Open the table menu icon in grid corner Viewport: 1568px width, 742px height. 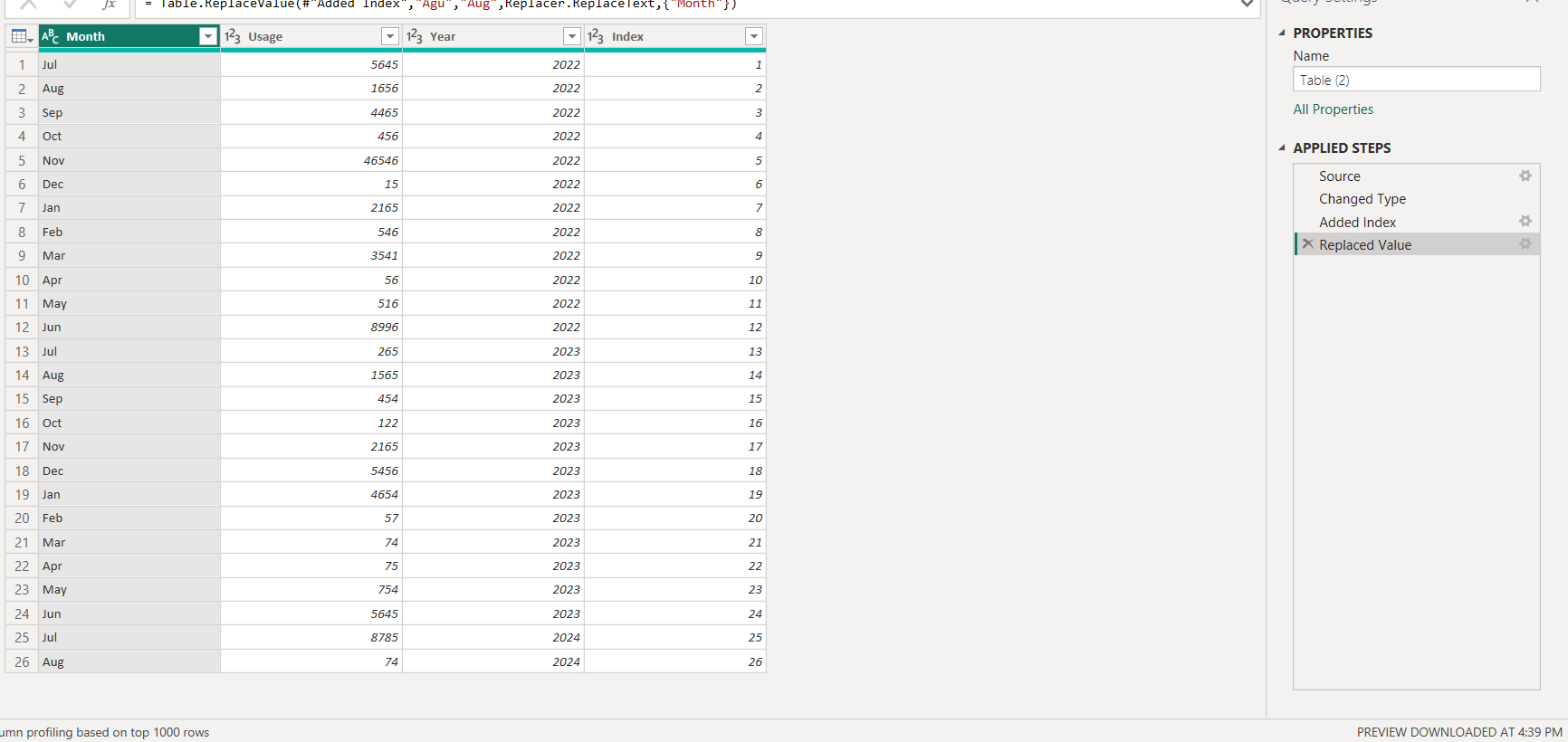point(22,36)
